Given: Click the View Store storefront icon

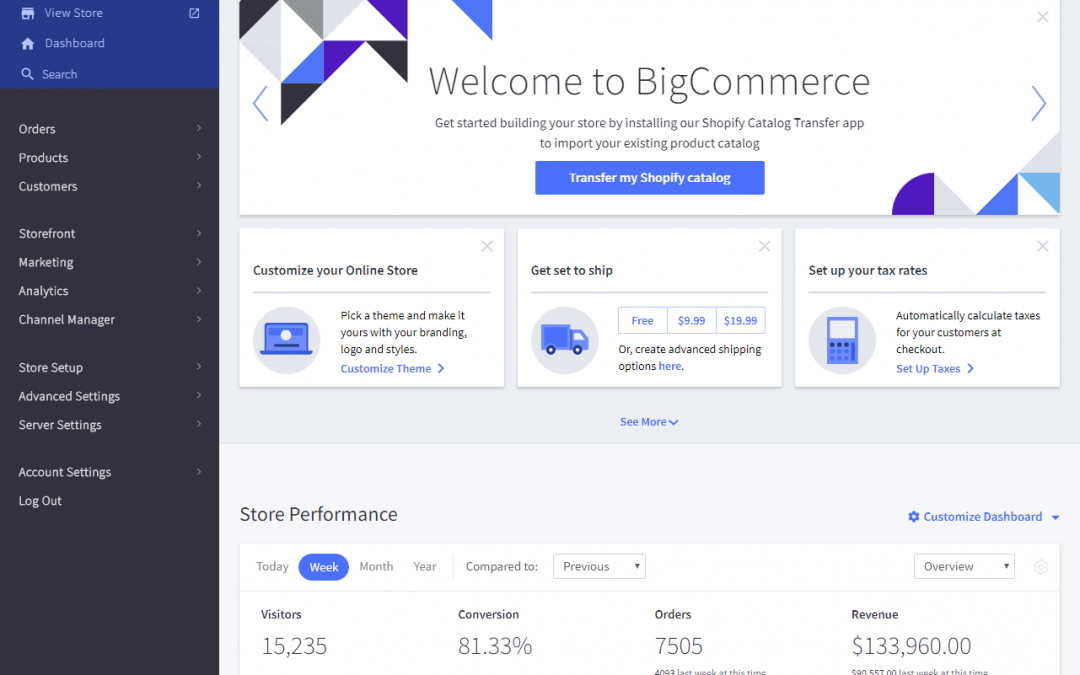Looking at the screenshot, I should pos(28,13).
